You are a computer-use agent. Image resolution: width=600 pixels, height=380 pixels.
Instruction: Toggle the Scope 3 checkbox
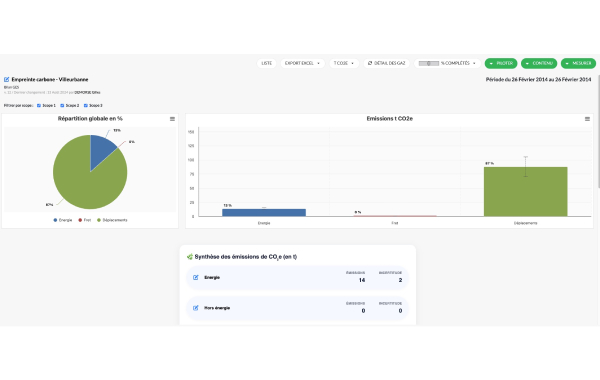coord(86,105)
